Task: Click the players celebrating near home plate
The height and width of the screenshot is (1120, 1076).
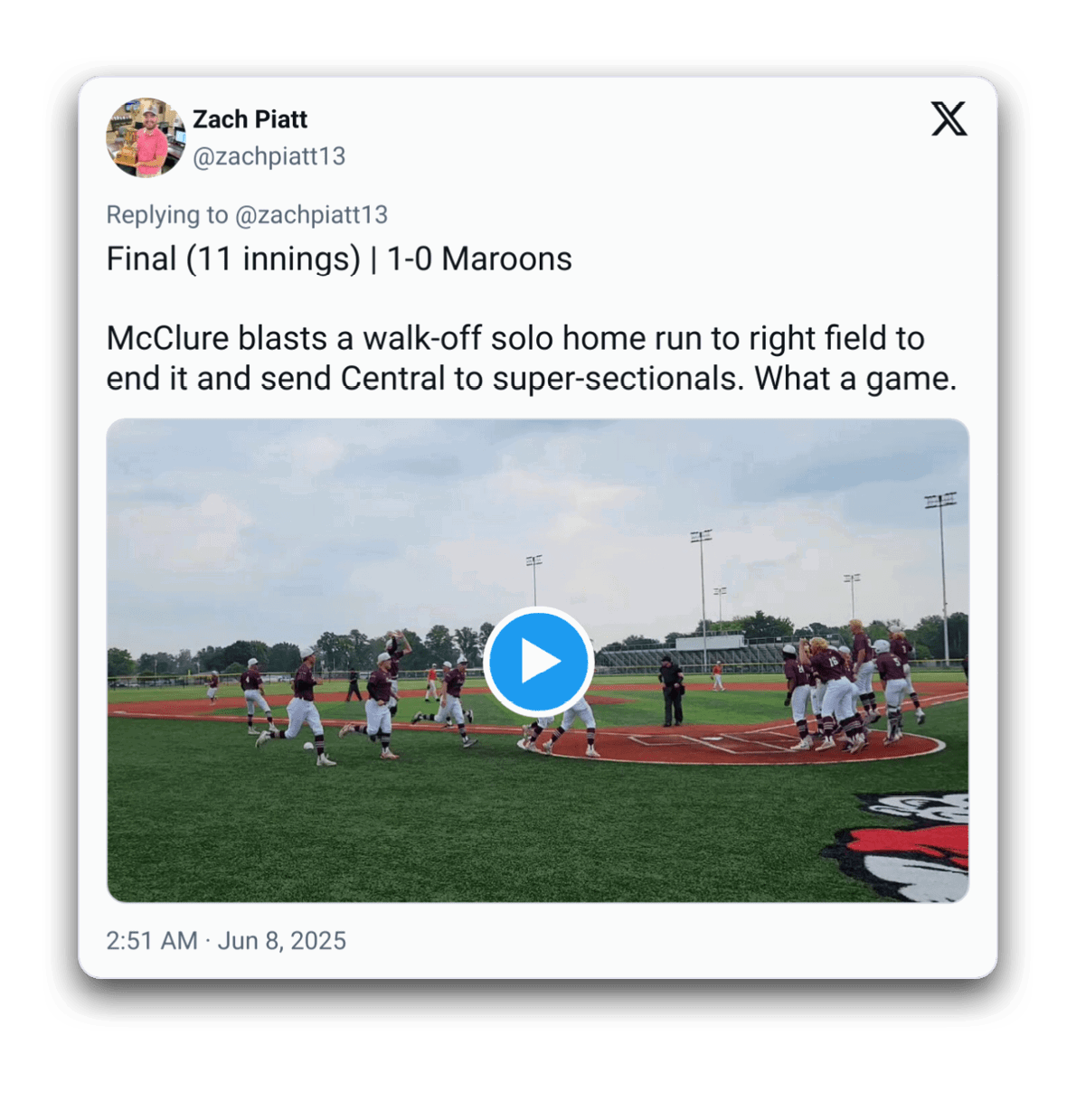Action: click(852, 687)
